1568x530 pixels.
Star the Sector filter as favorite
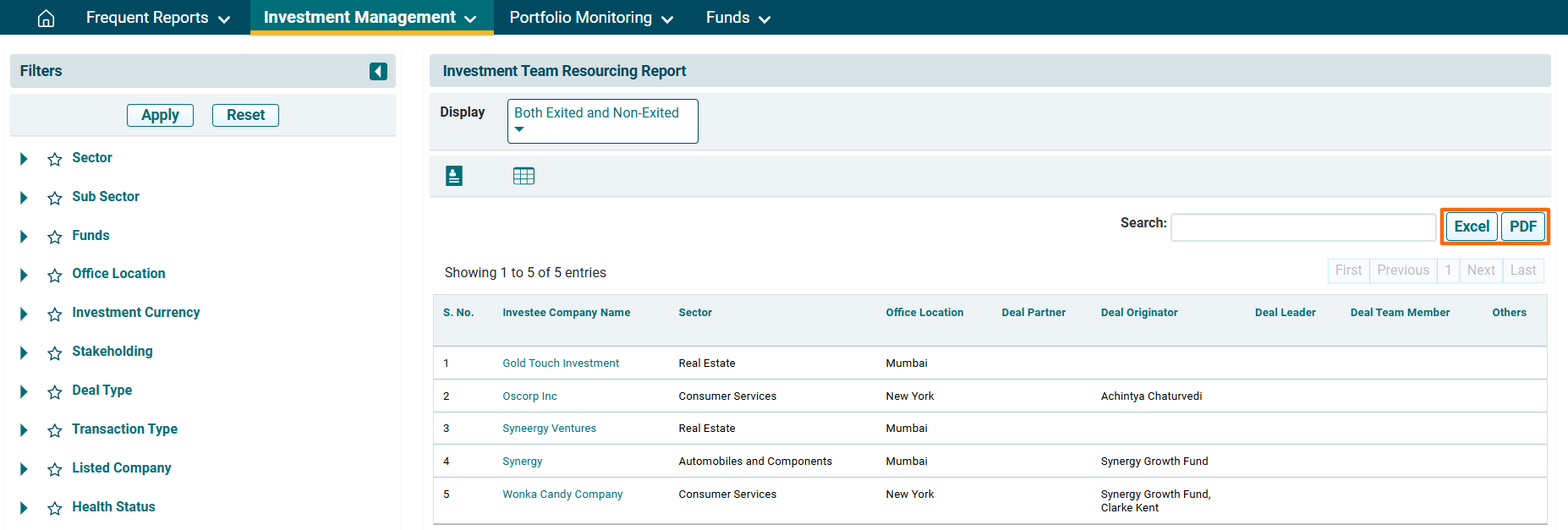pos(55,159)
